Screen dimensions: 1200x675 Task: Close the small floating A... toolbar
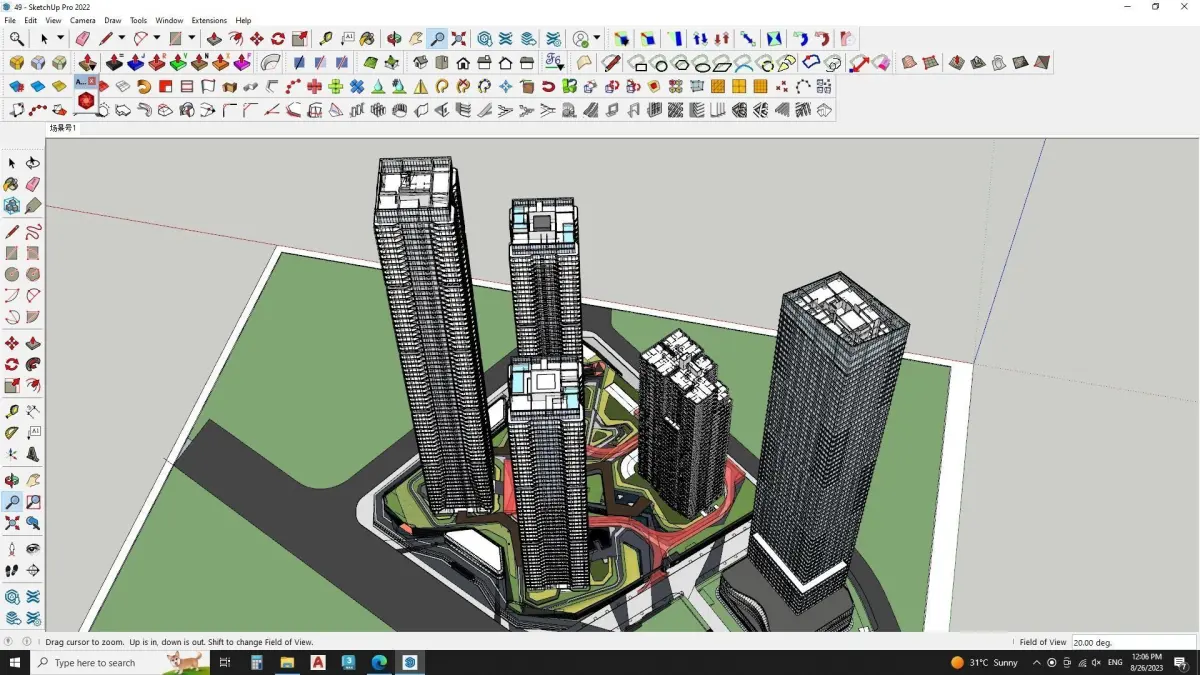coord(92,81)
